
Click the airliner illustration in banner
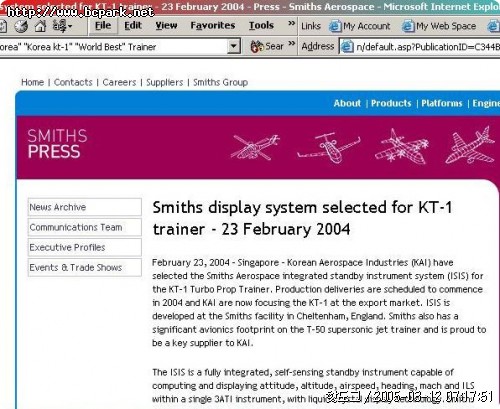(x=471, y=145)
